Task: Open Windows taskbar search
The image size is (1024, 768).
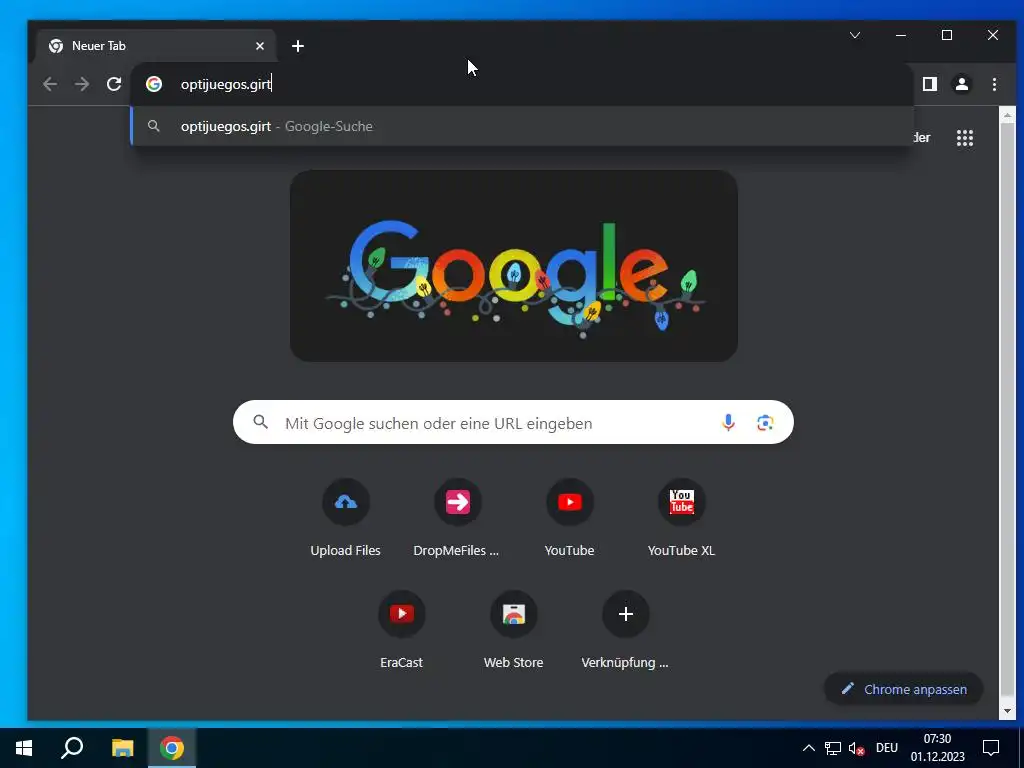Action: (x=72, y=748)
